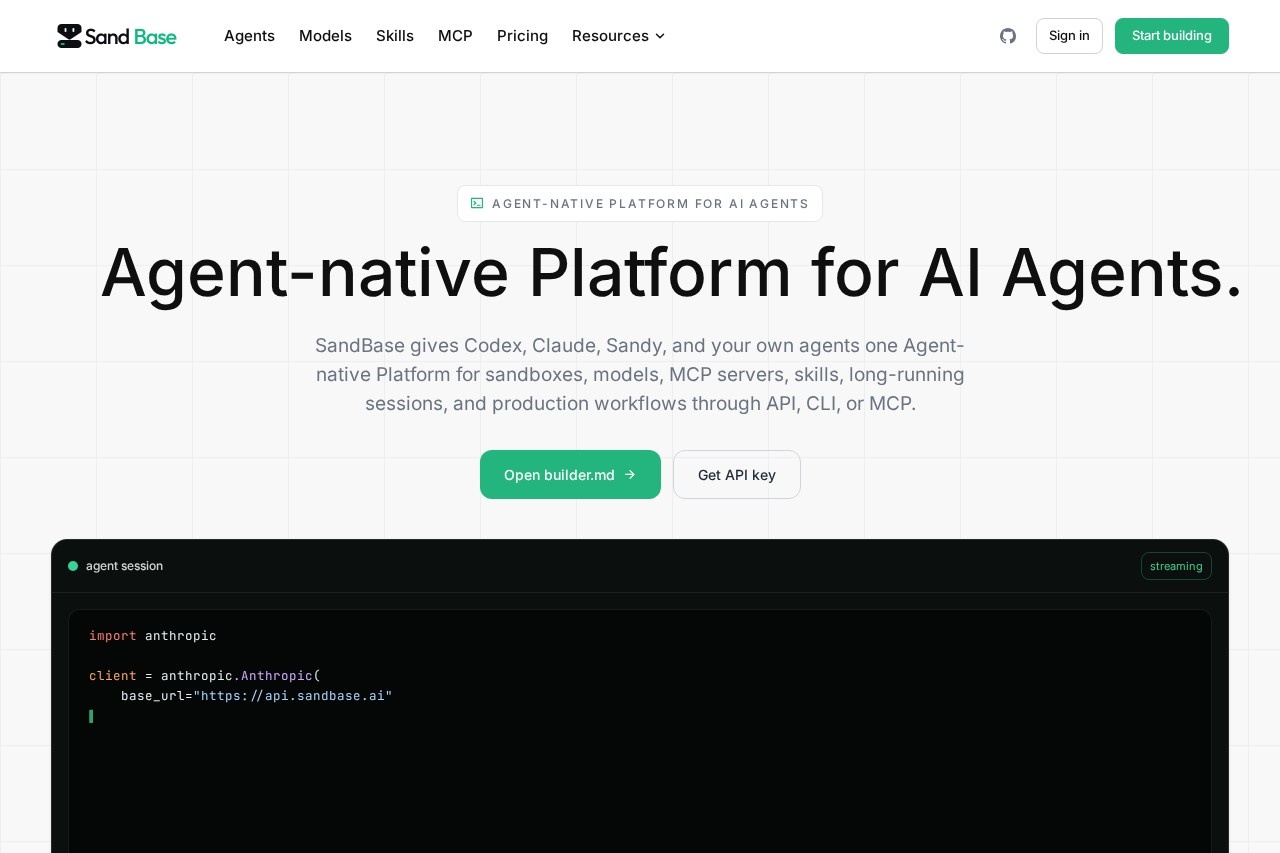Click the main "Agent-native Platform" headline

[x=671, y=272]
